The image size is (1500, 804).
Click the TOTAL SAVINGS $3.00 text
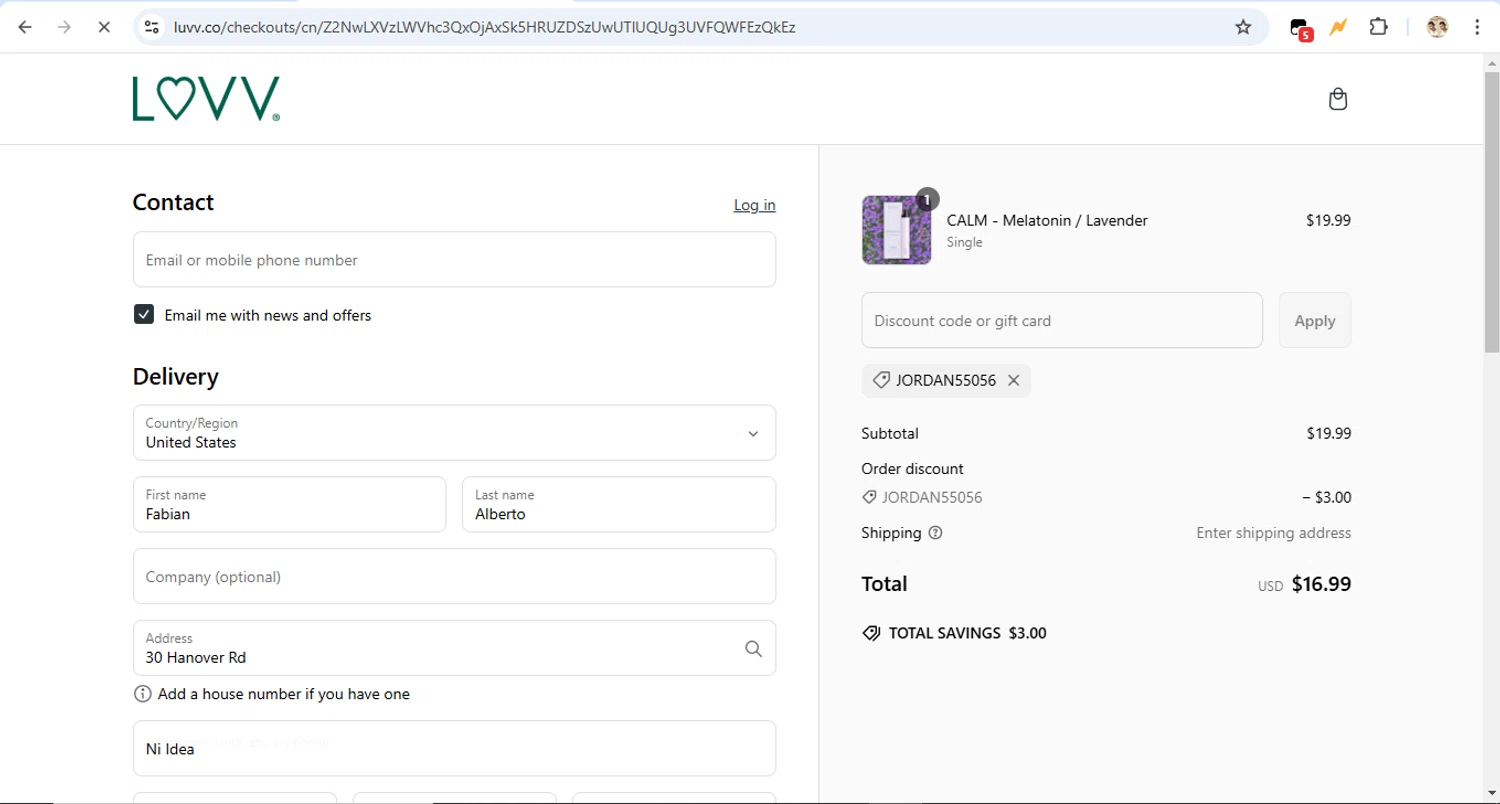point(967,633)
